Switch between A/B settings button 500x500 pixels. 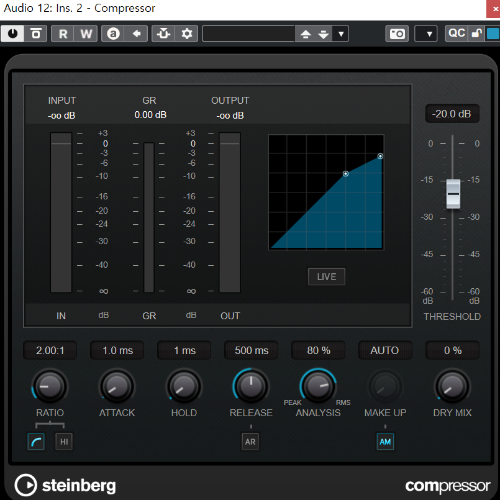(x=113, y=34)
